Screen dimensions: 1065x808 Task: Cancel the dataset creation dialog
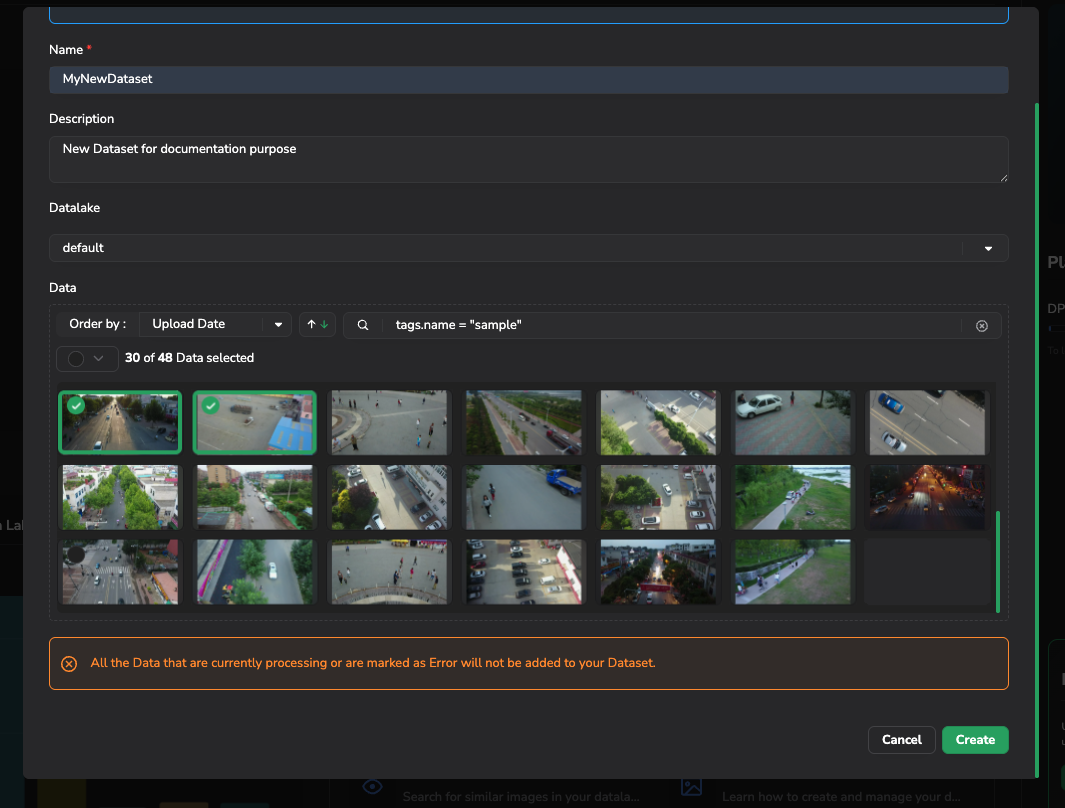[x=901, y=740]
